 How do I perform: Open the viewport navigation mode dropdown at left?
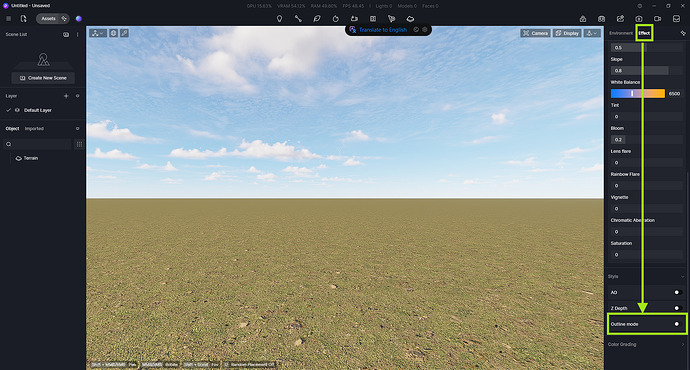click(x=98, y=33)
